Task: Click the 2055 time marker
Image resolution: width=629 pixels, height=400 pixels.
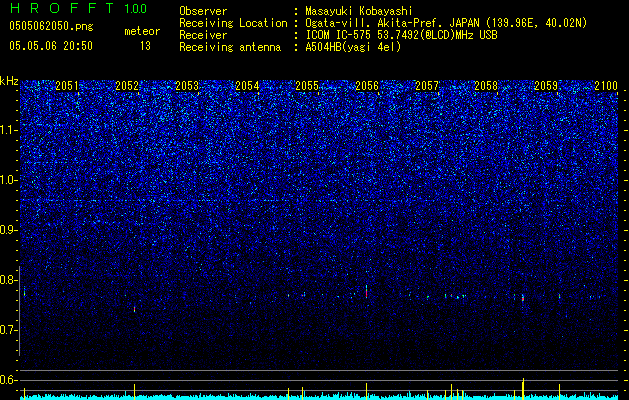Action: point(307,86)
